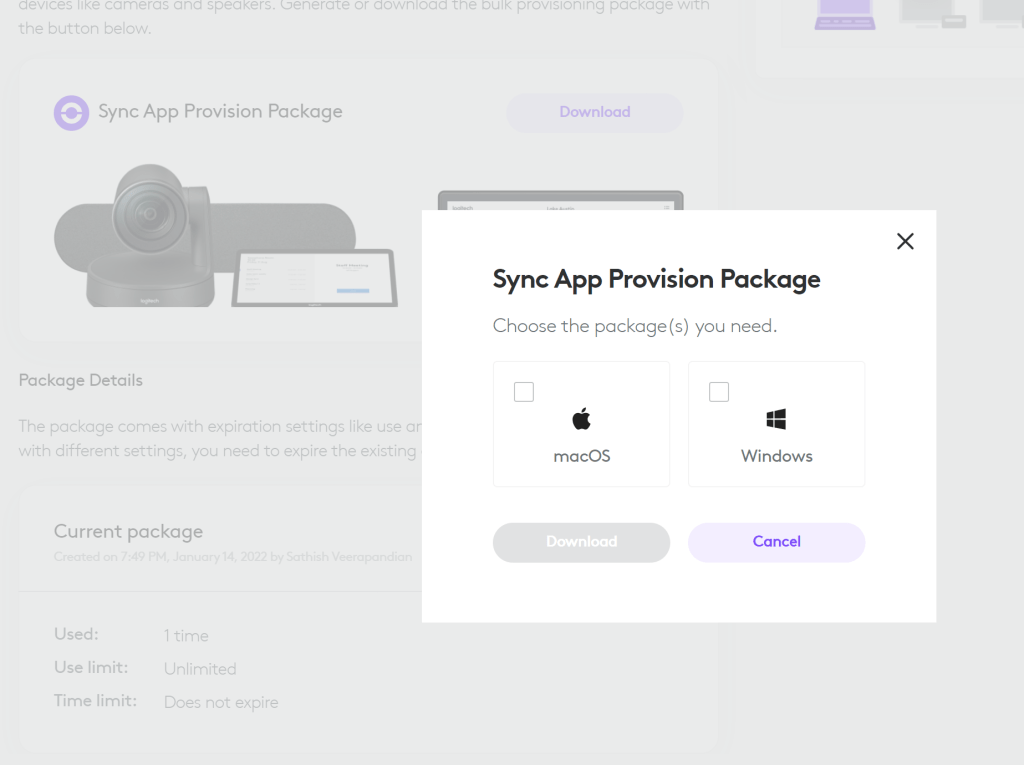Click the Unlimited use limit value
Image resolution: width=1024 pixels, height=765 pixels.
(x=200, y=669)
